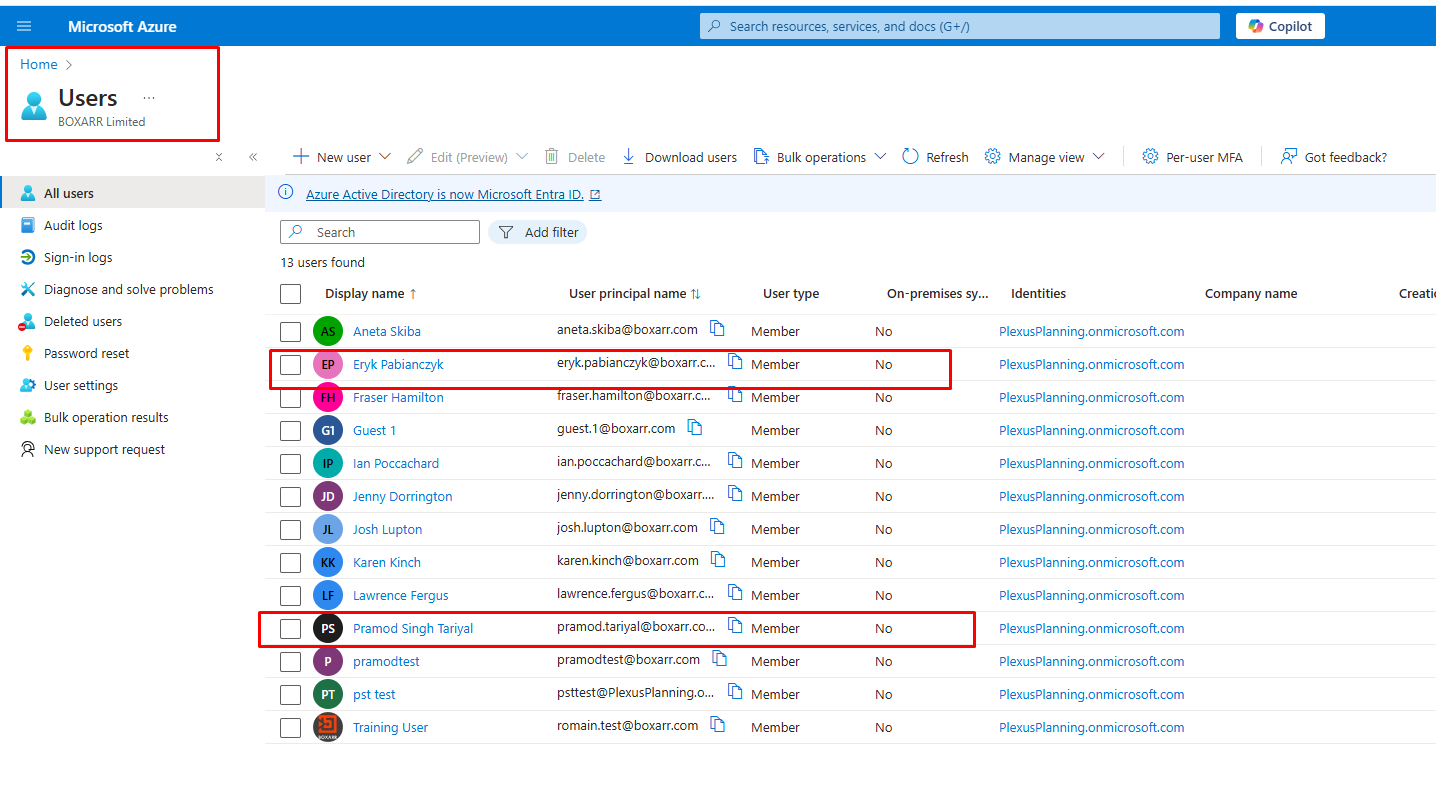
Task: Select the Karen Kinch row checkbox
Action: (x=290, y=562)
